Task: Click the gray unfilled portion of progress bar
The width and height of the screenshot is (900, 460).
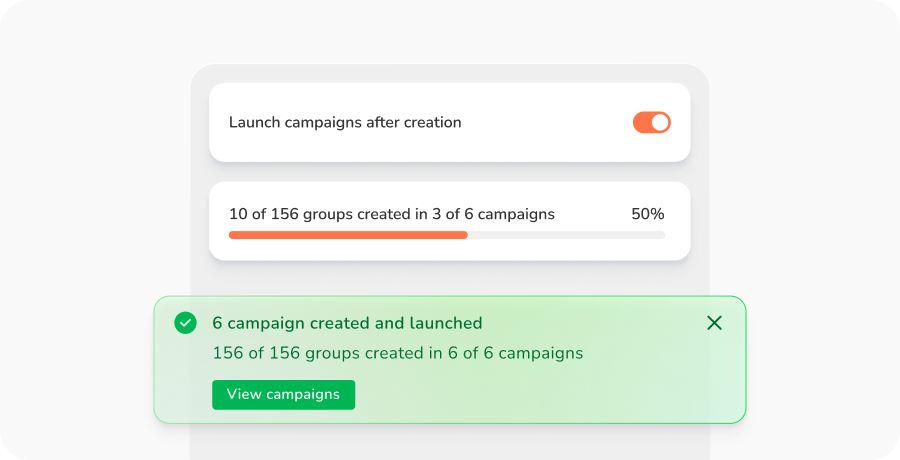Action: [x=565, y=235]
